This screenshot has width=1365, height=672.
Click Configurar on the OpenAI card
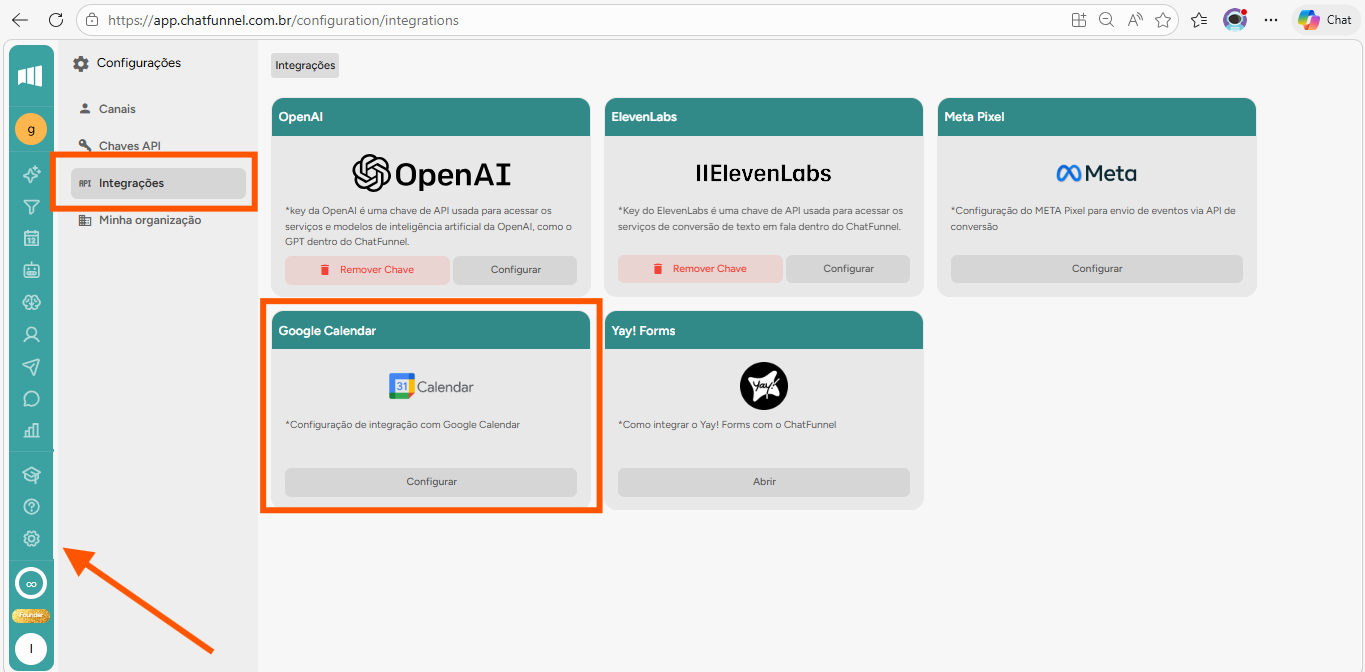click(x=515, y=269)
